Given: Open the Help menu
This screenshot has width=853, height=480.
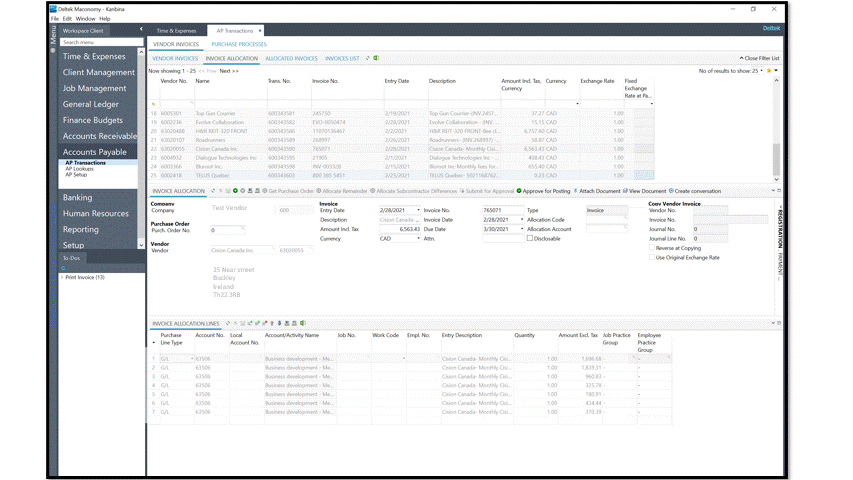Looking at the screenshot, I should pyautogui.click(x=105, y=19).
